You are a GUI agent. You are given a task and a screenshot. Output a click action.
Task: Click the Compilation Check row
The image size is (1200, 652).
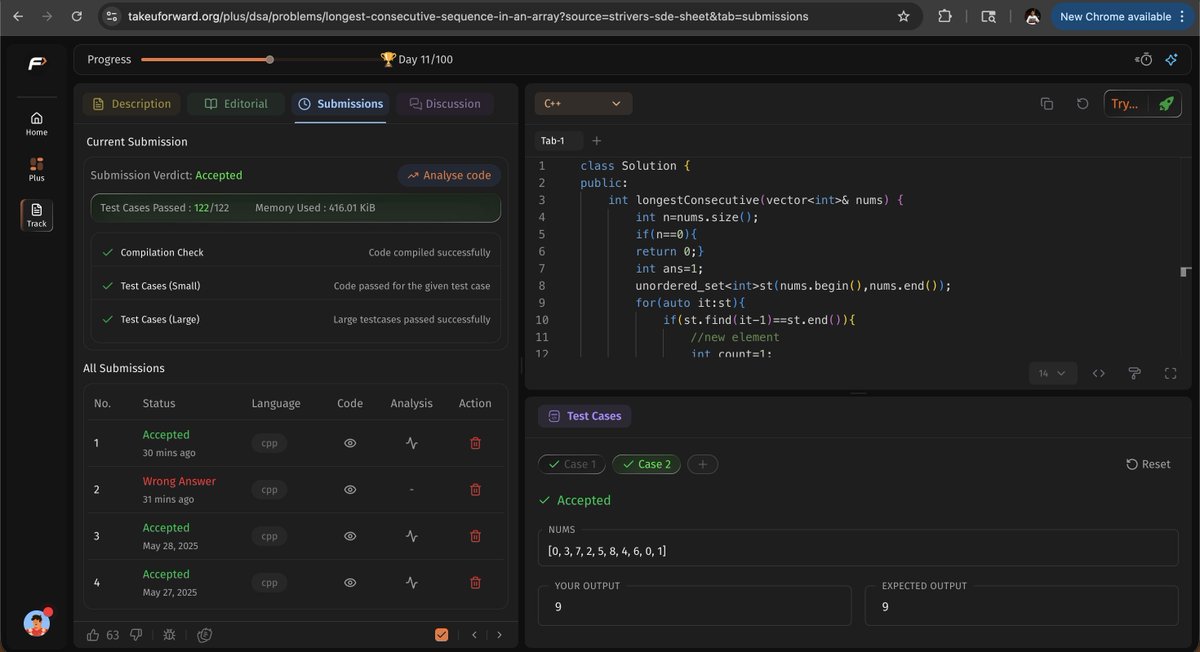pyautogui.click(x=296, y=253)
